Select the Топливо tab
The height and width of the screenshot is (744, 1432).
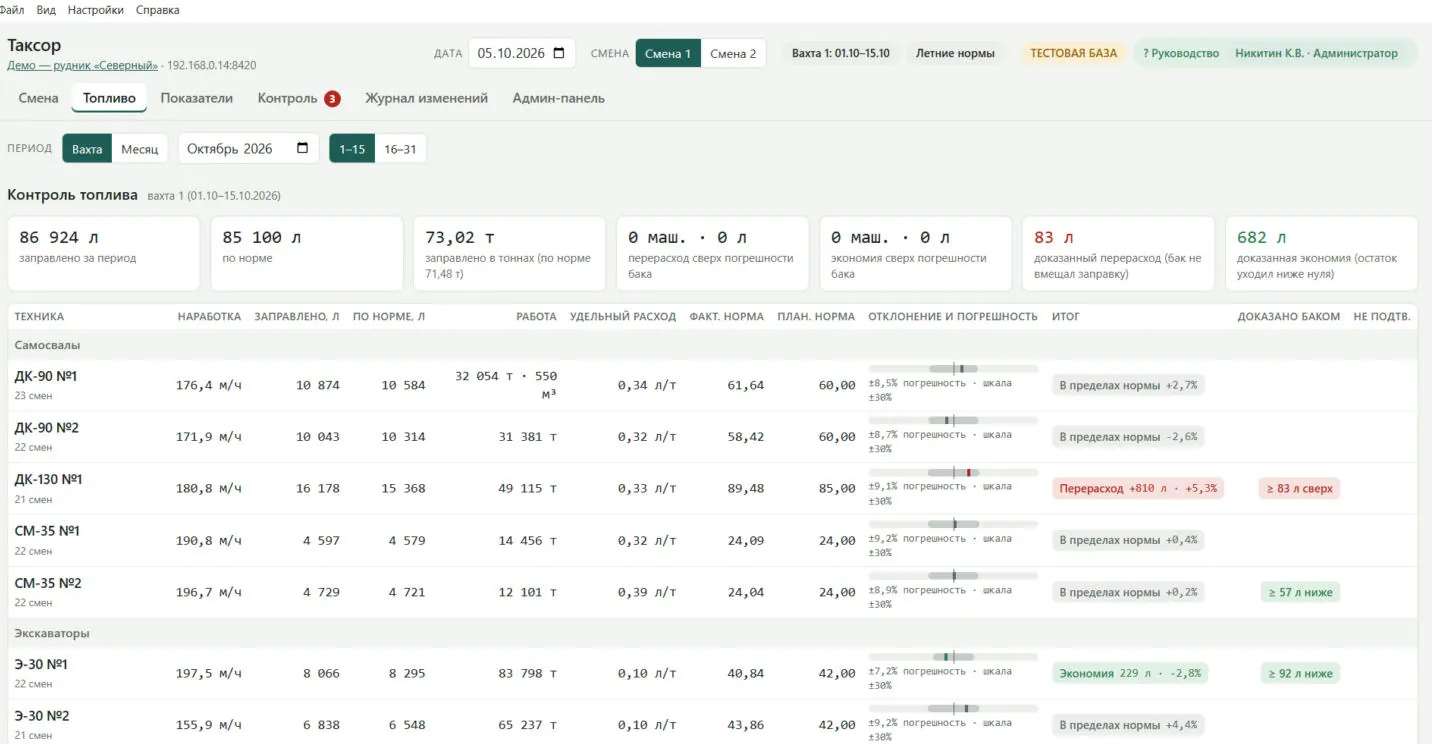tap(110, 98)
